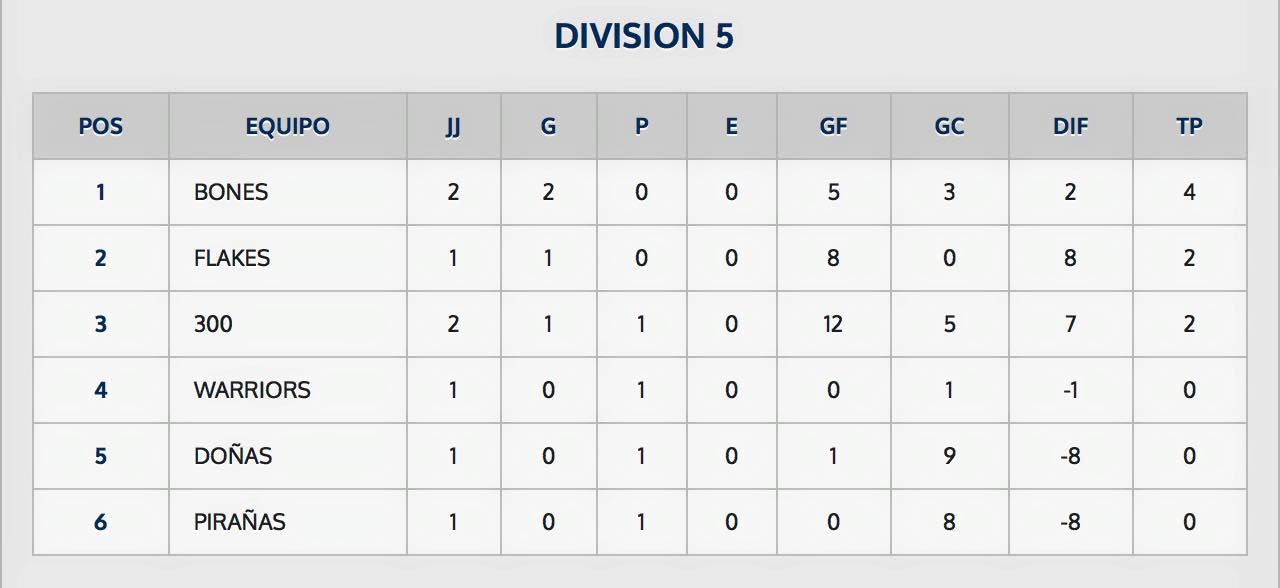Viewport: 1280px width, 588px height.
Task: Select the JJ column header
Action: pos(453,127)
